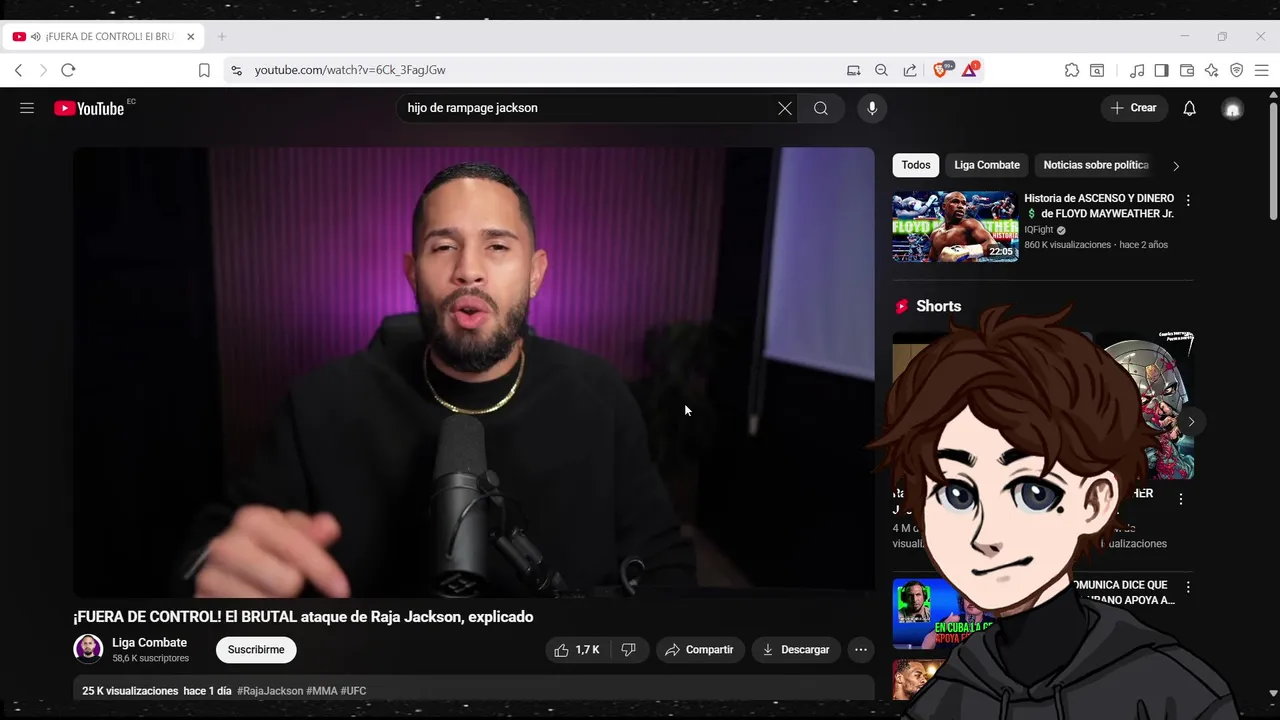Click the video player to pause

point(474,373)
